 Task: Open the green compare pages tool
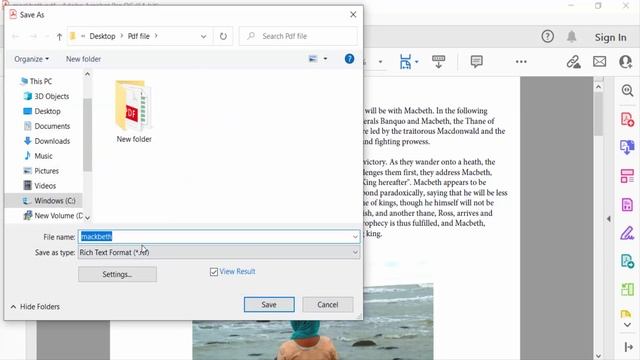pyautogui.click(x=627, y=289)
